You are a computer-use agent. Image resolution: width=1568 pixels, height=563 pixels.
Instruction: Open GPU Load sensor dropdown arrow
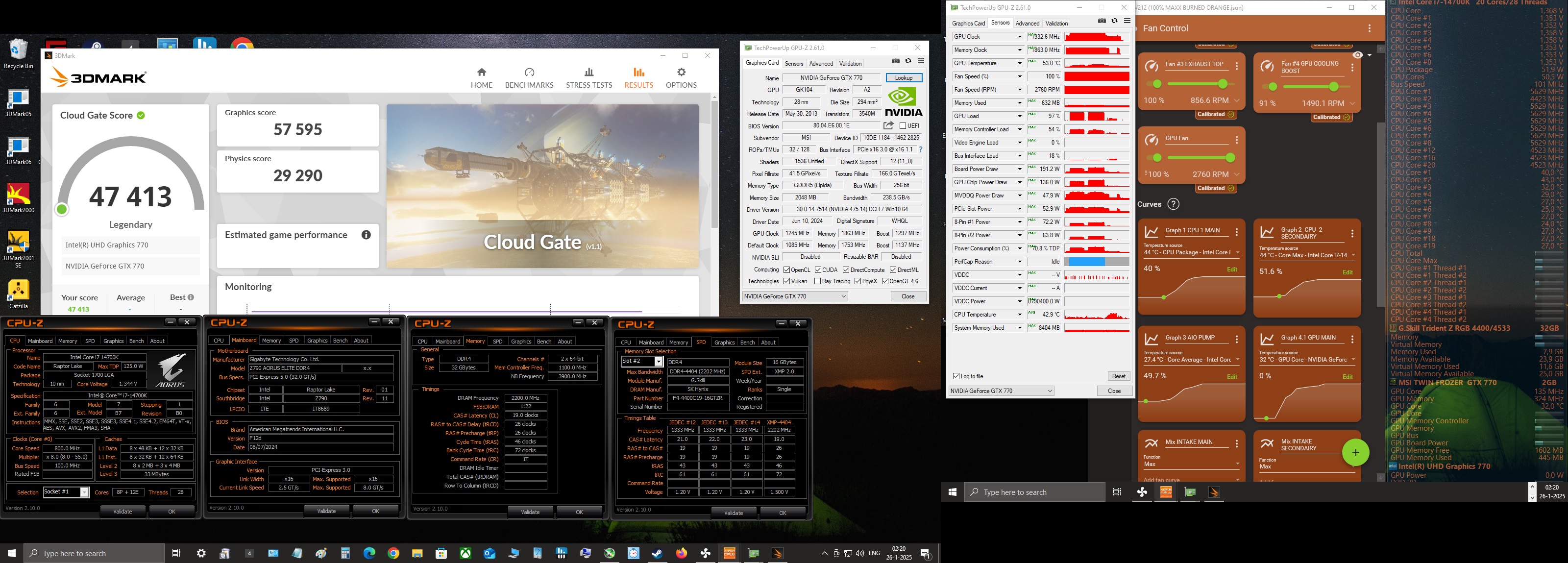tap(1020, 116)
